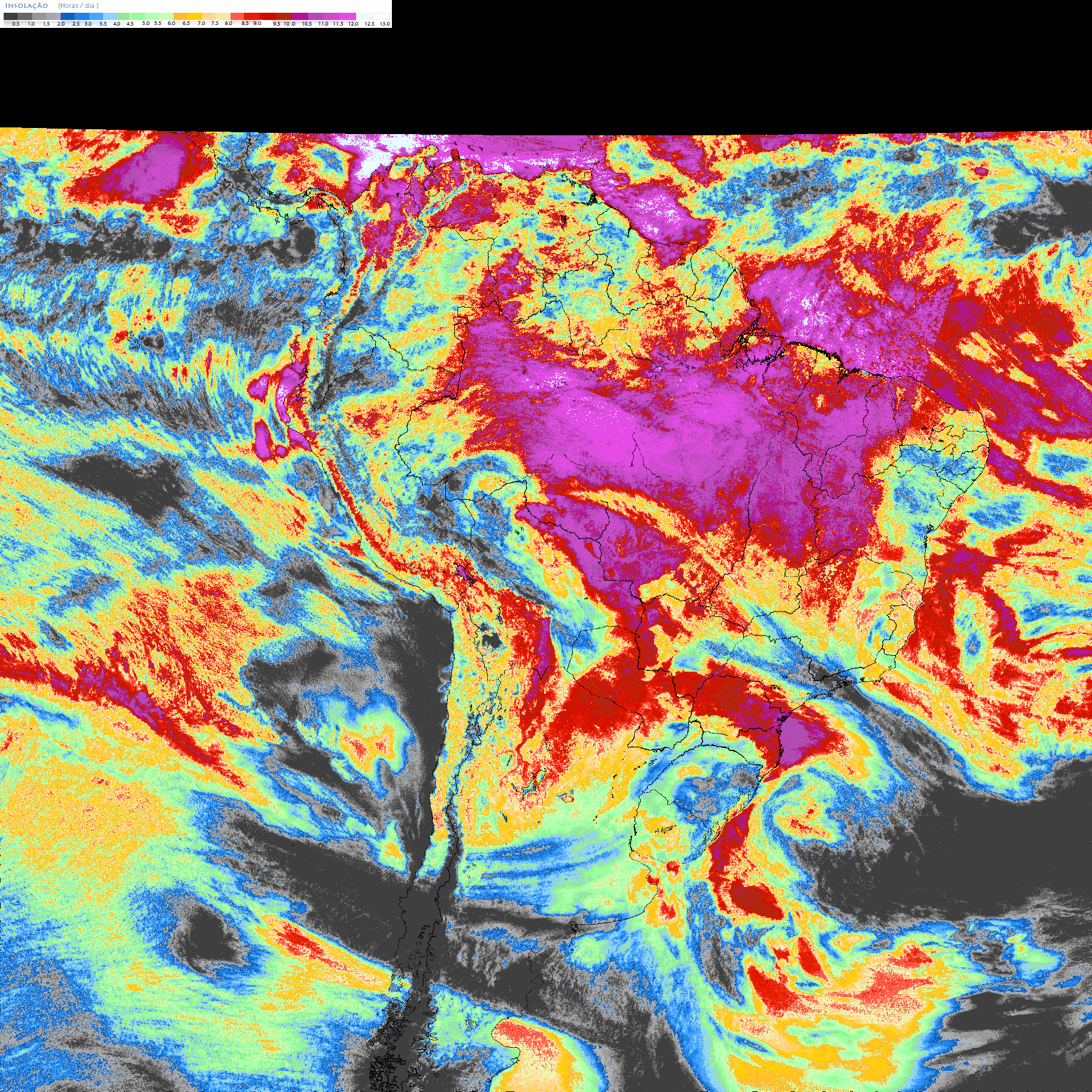The height and width of the screenshot is (1092, 1092).
Task: Click the 7.5 legend value
Action: click(215, 23)
